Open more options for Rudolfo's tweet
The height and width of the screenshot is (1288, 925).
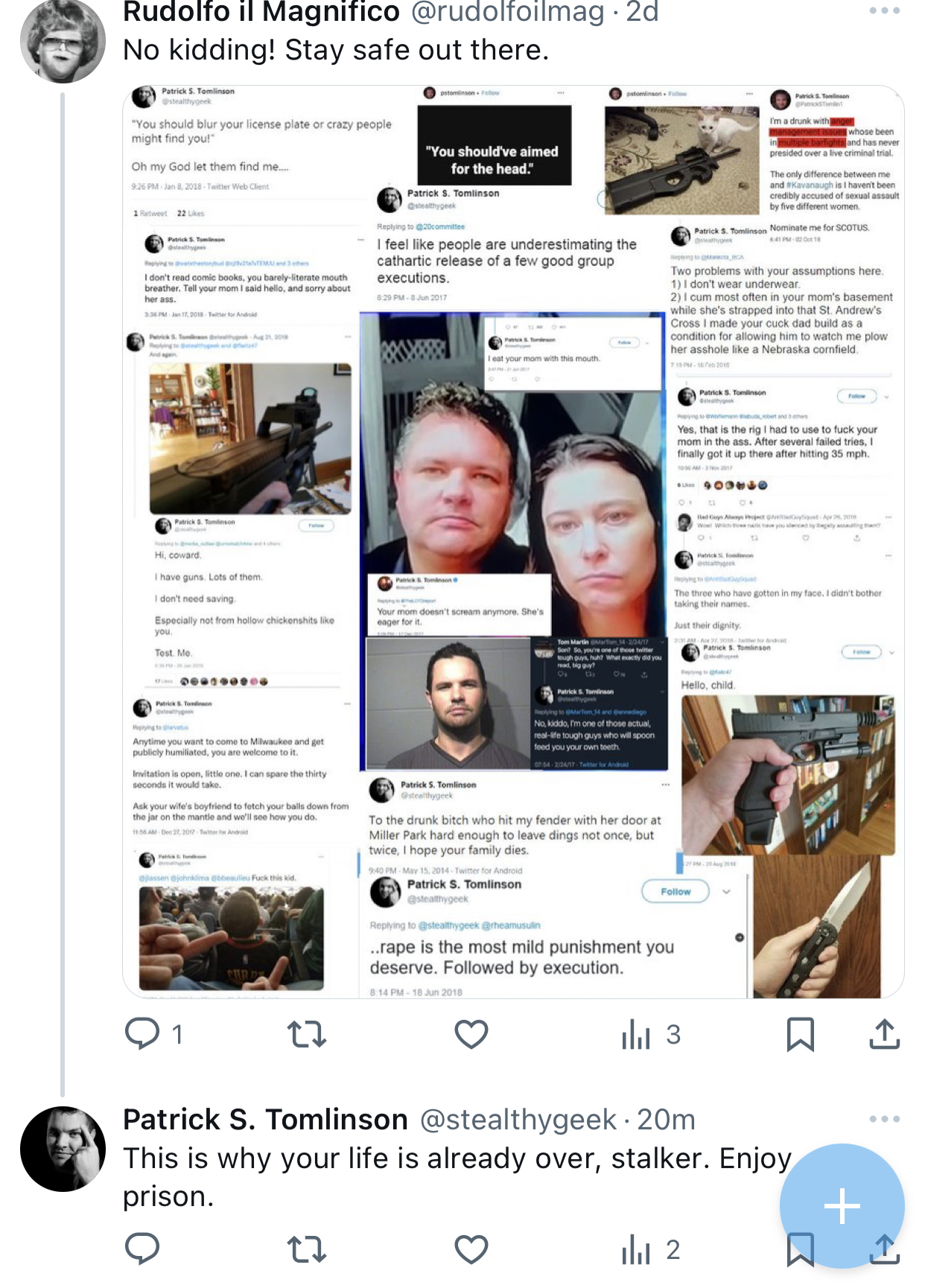(885, 11)
